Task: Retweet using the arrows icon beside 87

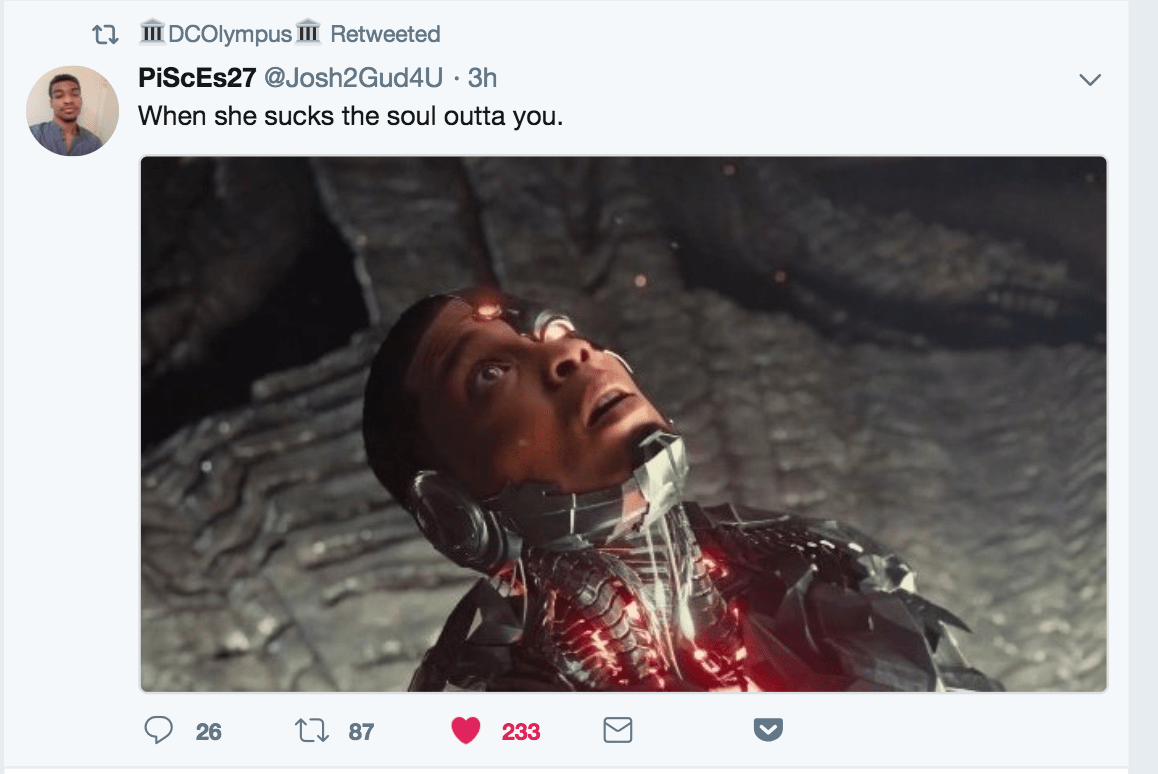Action: click(x=312, y=730)
